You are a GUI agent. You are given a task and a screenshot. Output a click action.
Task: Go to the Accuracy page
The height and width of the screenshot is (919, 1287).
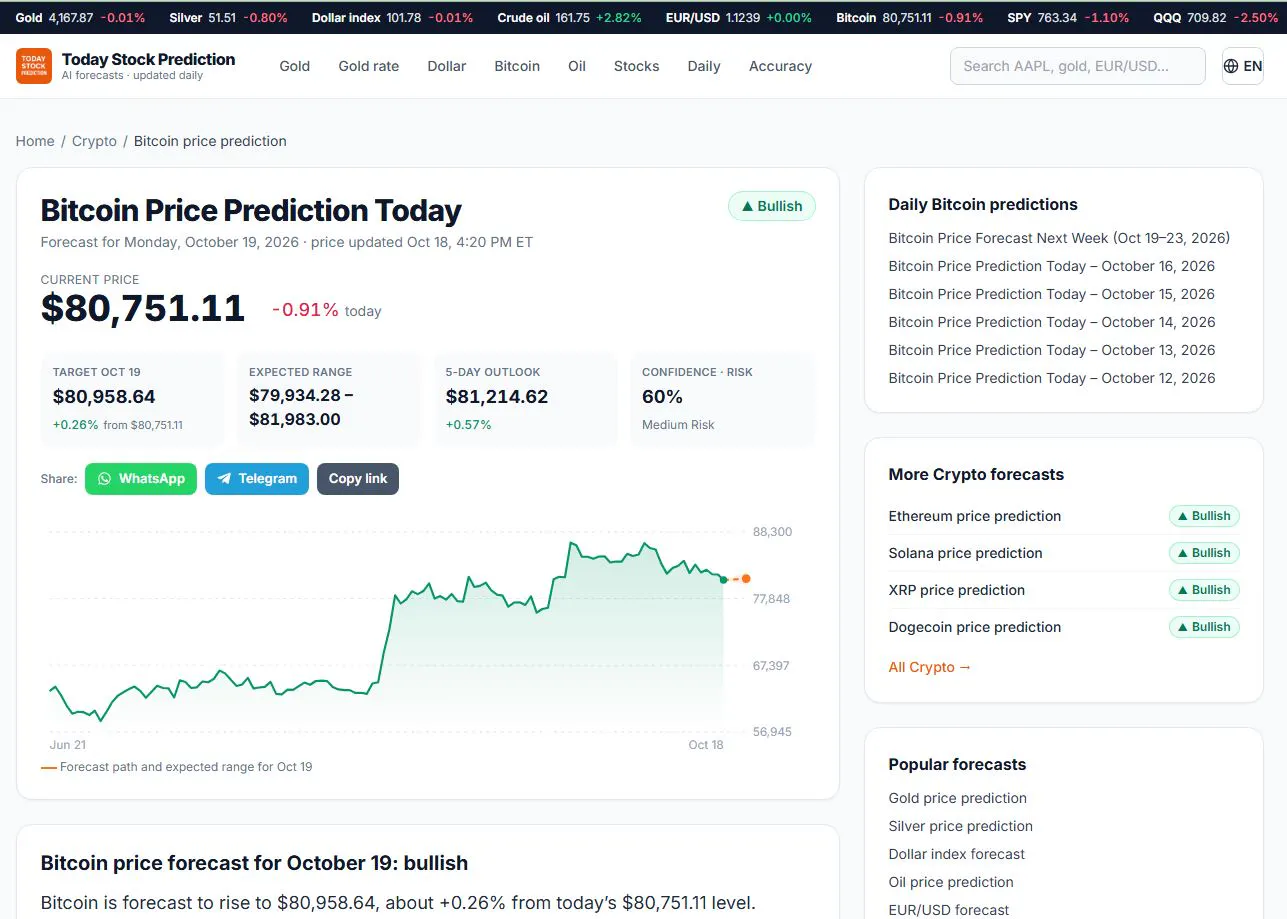780,66
